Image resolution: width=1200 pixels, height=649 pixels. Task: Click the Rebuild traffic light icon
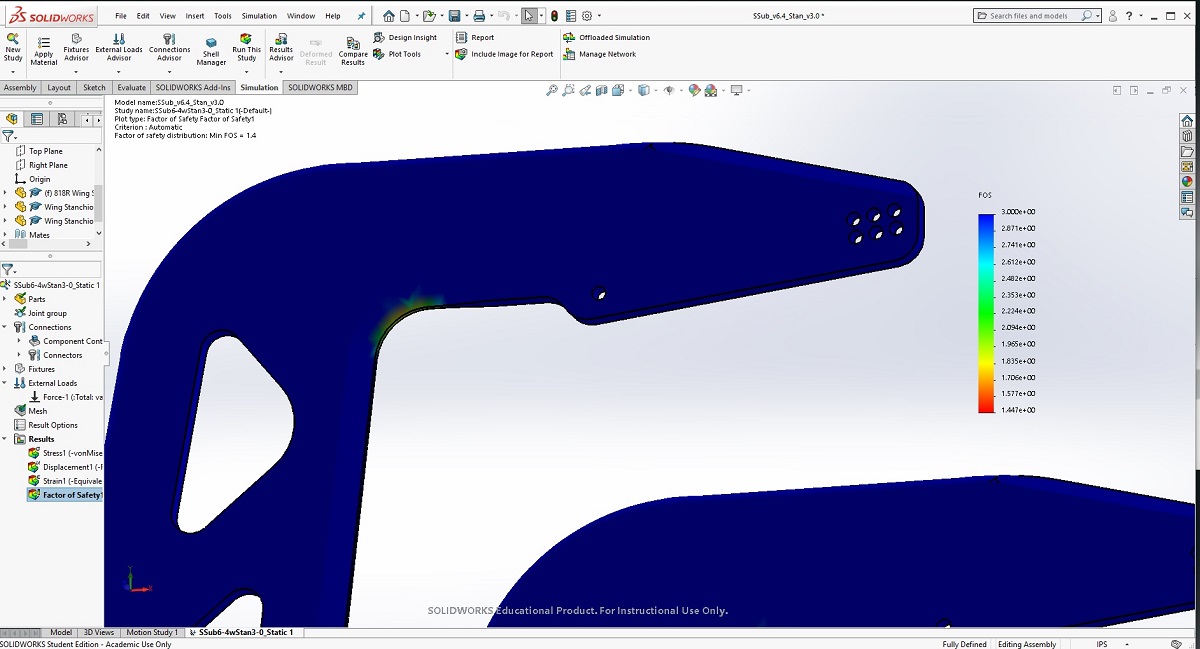click(555, 16)
